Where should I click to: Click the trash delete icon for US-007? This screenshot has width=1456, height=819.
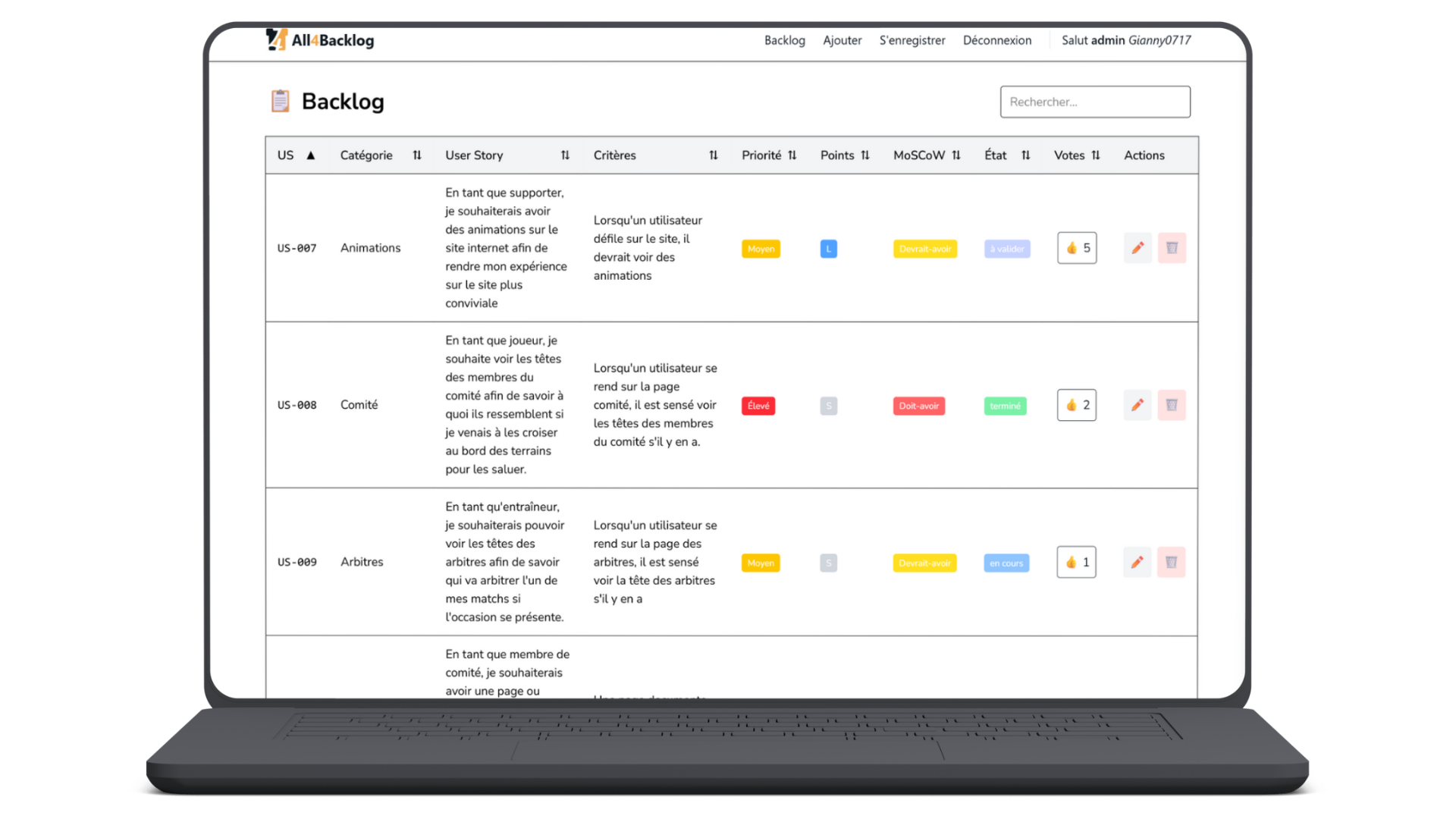pyautogui.click(x=1172, y=248)
